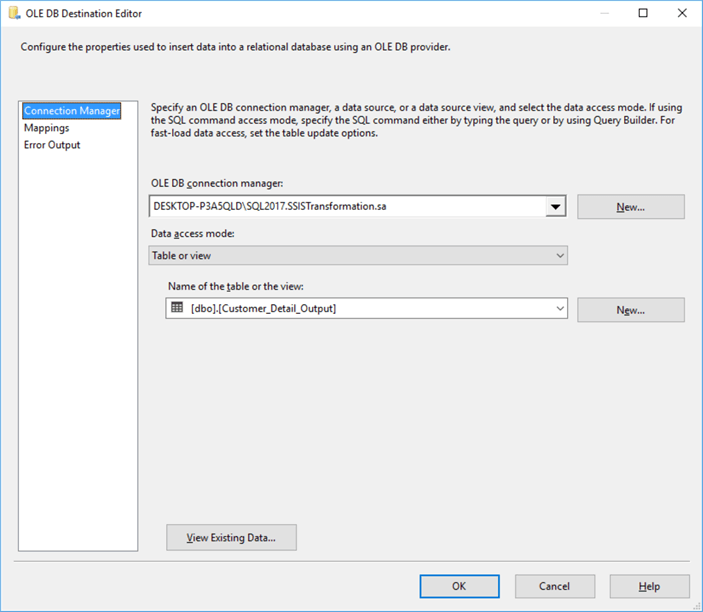This screenshot has width=703, height=612.
Task: Close the OLE DB Destination Editor dialog
Action: coord(682,13)
